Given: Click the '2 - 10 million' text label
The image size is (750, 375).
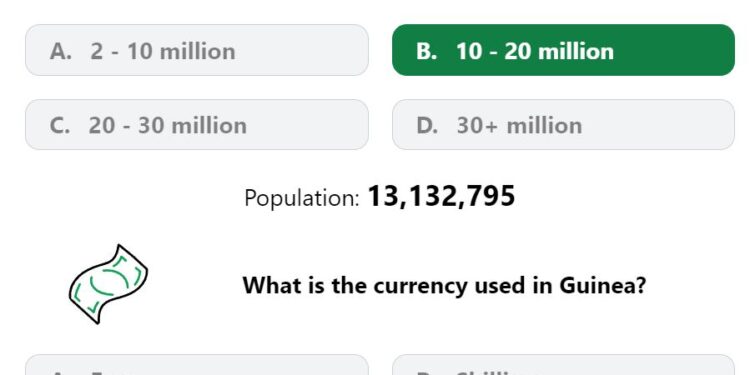Looking at the screenshot, I should pyautogui.click(x=163, y=51).
